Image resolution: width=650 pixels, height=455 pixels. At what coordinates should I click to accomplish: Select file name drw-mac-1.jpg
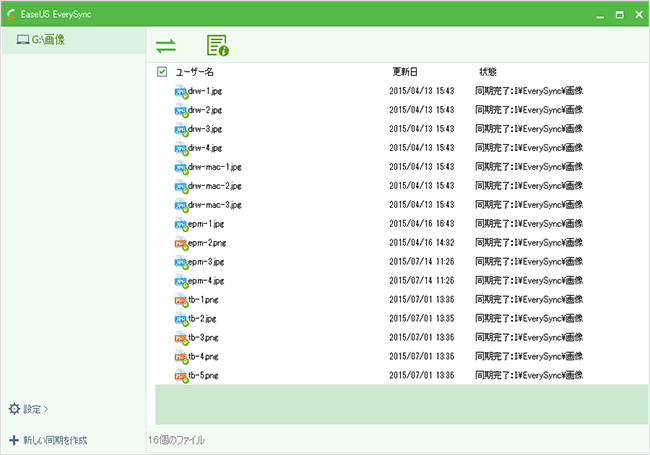215,167
